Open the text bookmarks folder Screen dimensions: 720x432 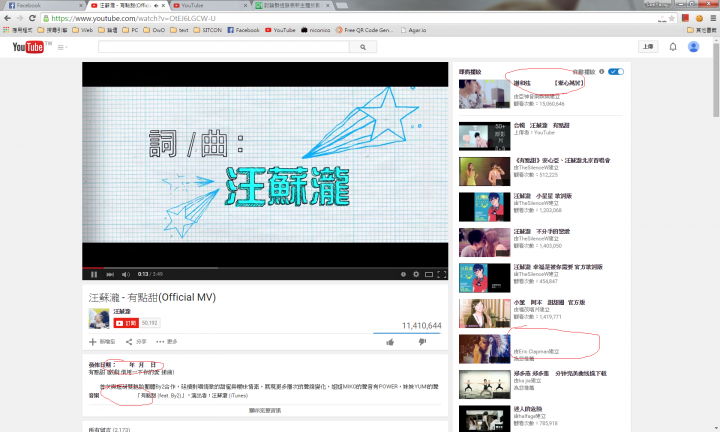point(180,30)
